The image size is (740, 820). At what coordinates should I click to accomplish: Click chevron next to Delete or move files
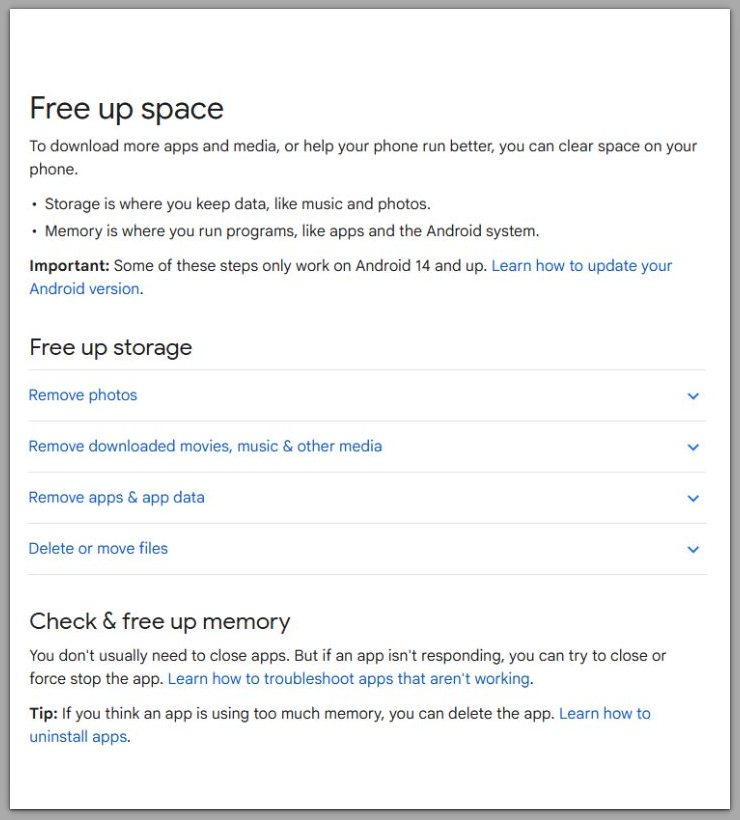pyautogui.click(x=693, y=549)
